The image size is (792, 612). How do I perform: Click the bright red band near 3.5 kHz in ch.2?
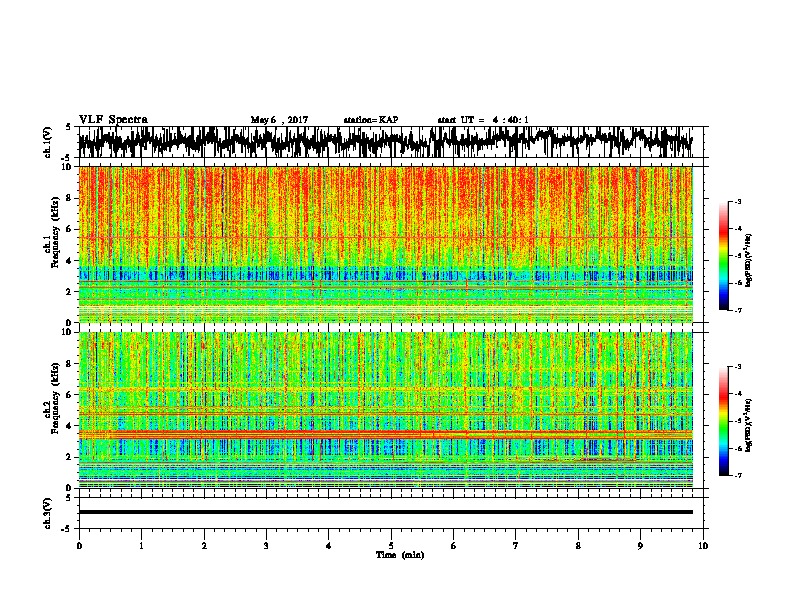point(385,434)
